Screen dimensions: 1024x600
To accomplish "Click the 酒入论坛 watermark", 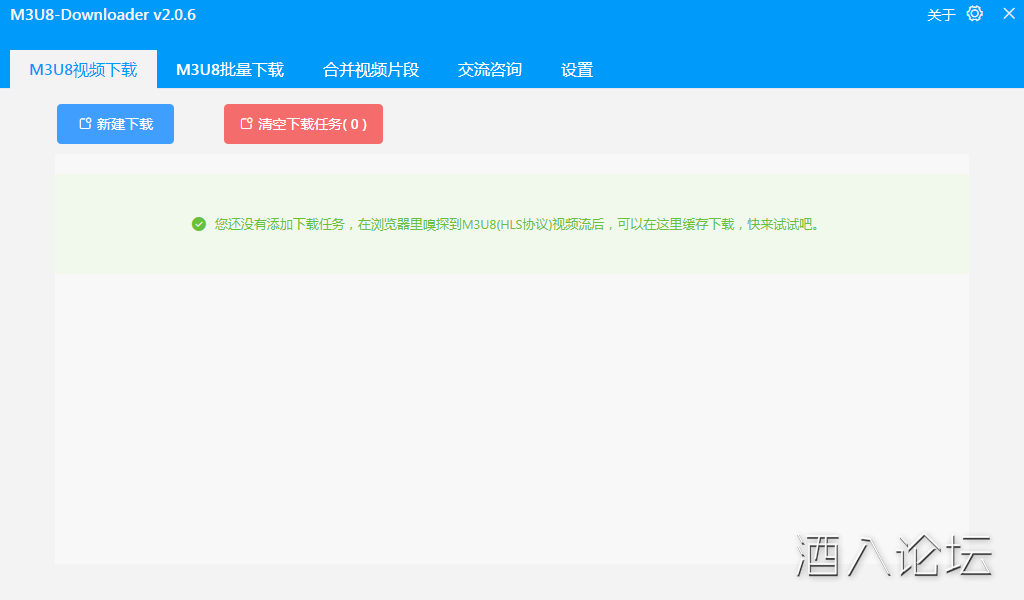I will coord(893,555).
